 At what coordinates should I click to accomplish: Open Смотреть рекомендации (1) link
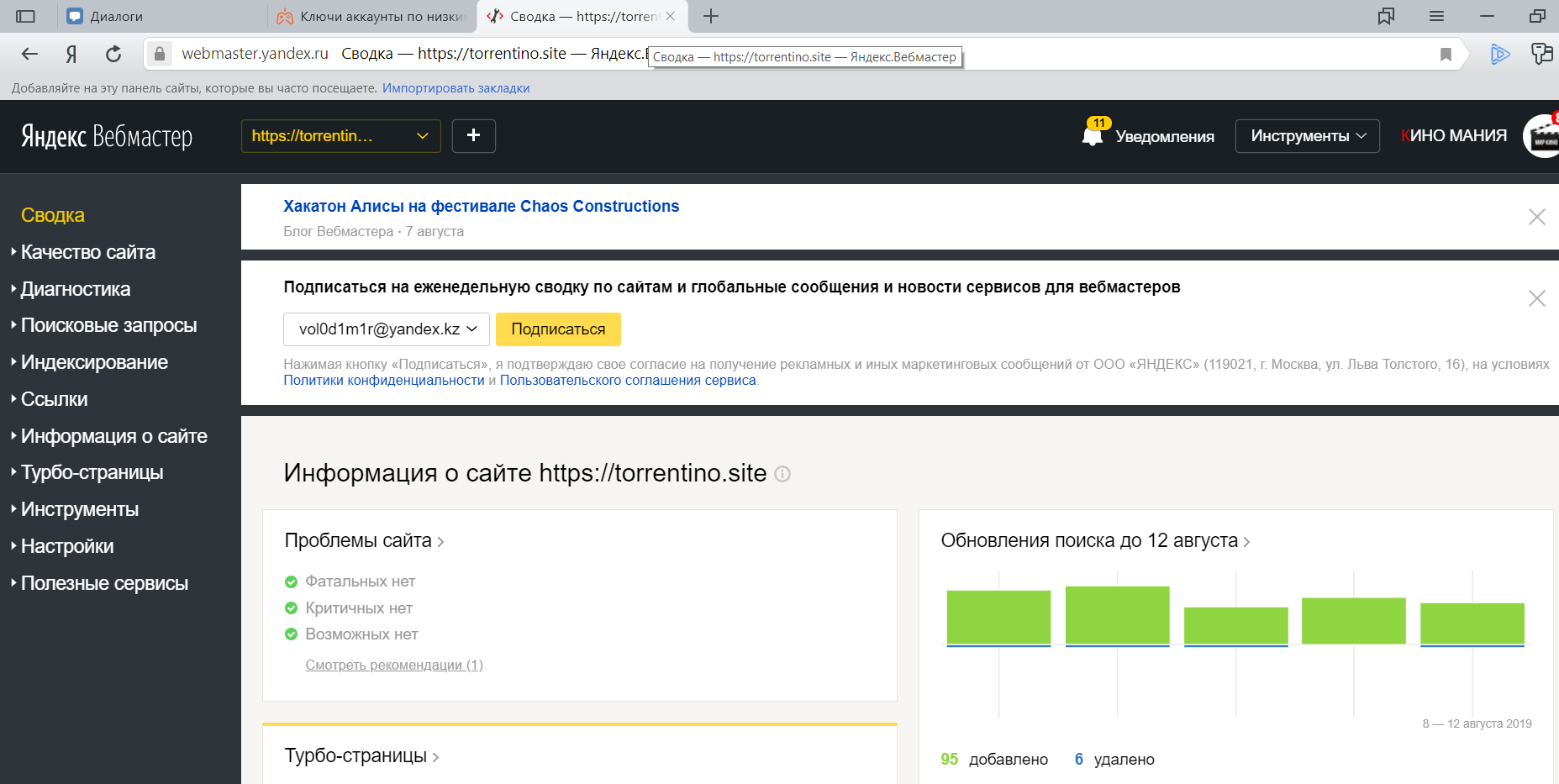click(394, 666)
